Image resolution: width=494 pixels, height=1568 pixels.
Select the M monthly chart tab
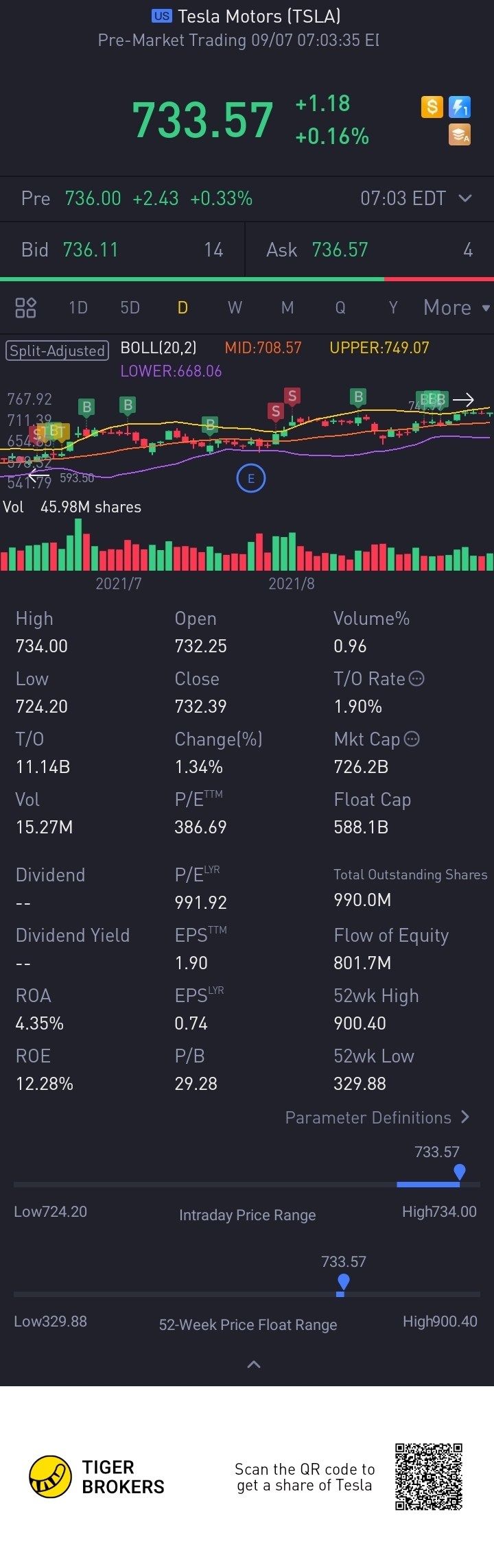[287, 307]
